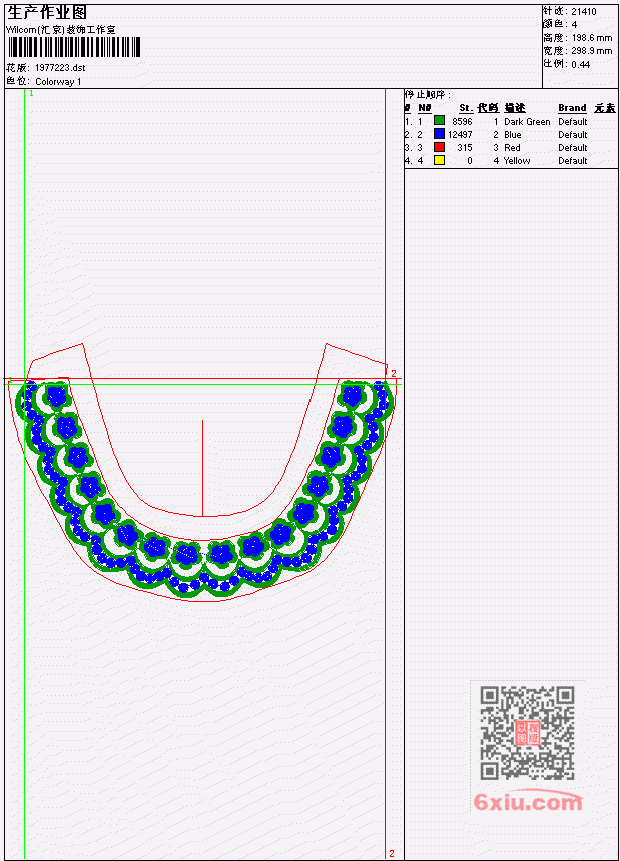Click stitch count 12497 in Blue row

(x=460, y=135)
